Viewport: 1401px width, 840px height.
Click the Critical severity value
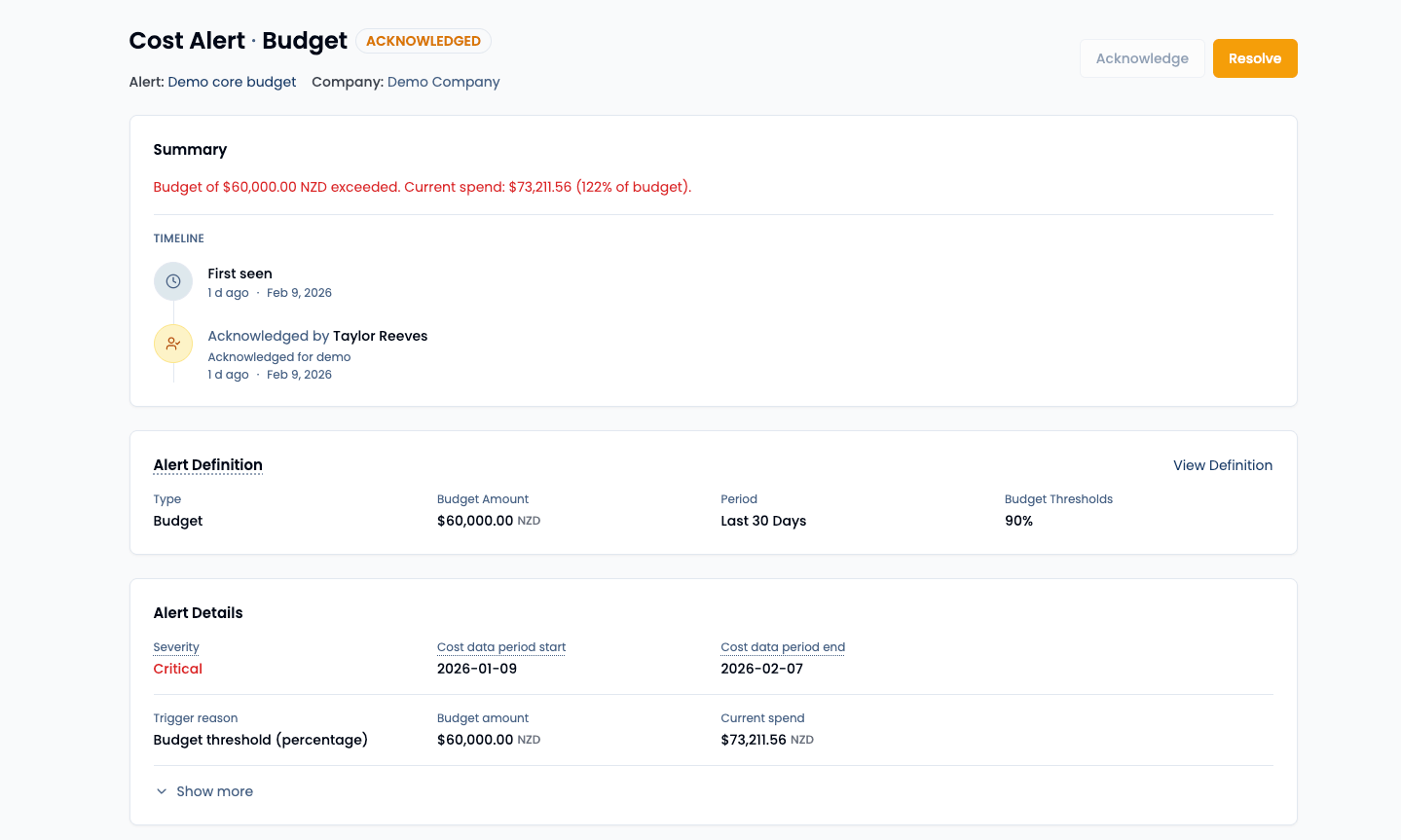[x=177, y=669]
